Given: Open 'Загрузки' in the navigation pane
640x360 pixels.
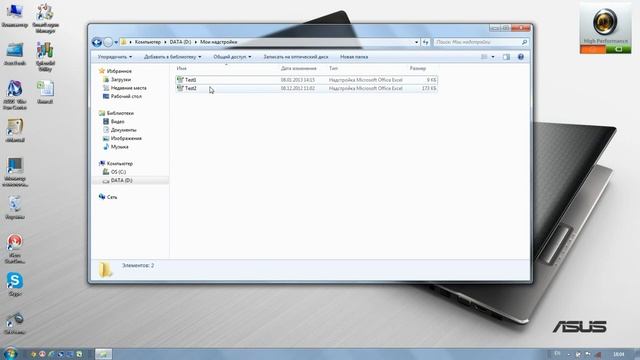Looking at the screenshot, I should click(121, 80).
